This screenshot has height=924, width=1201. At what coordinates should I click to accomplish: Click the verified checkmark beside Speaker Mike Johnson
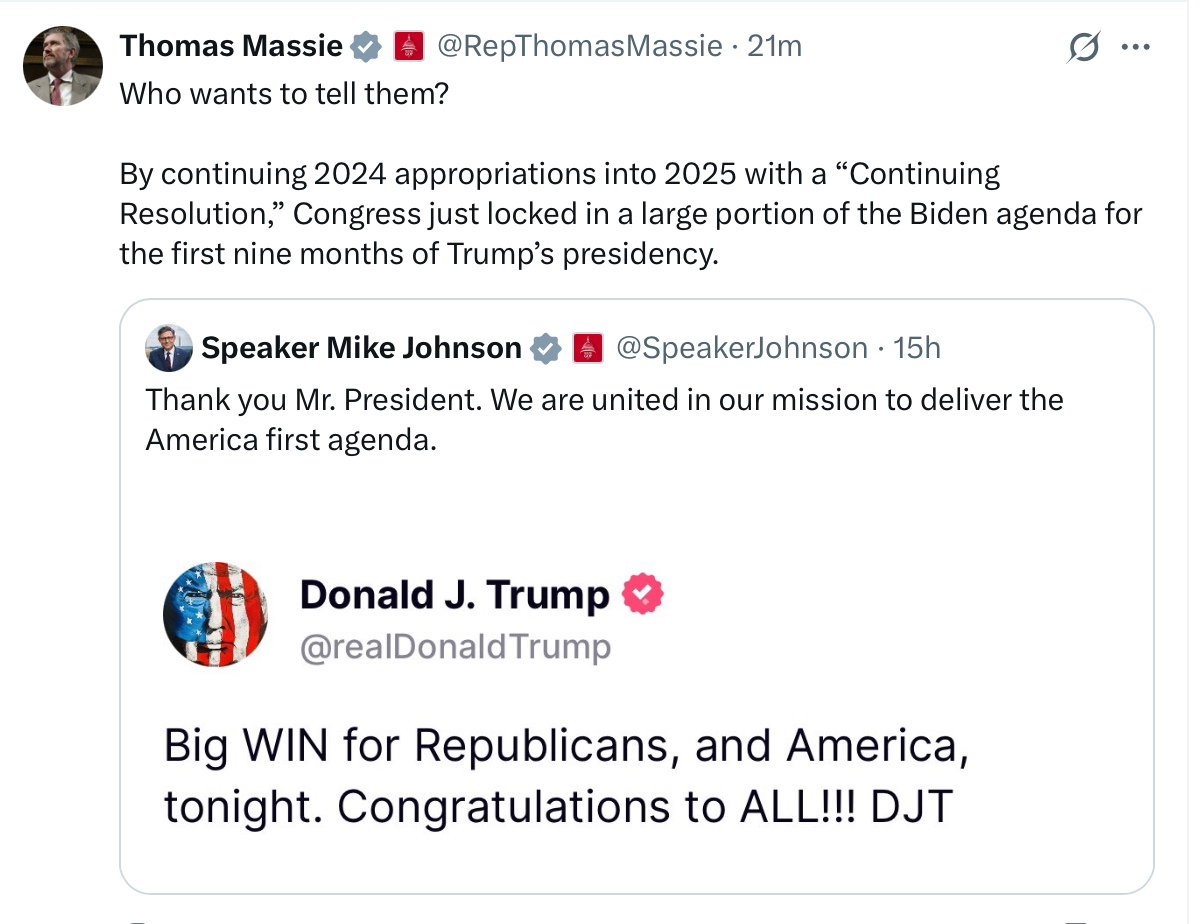pyautogui.click(x=545, y=348)
